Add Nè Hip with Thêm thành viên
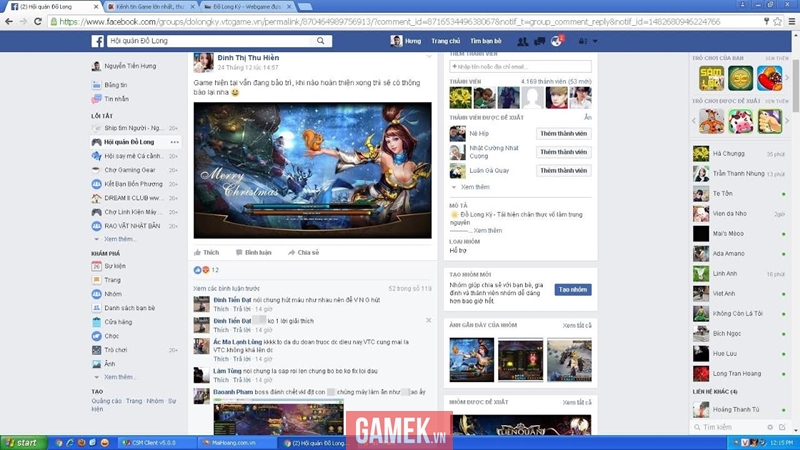The image size is (800, 450). 563,134
